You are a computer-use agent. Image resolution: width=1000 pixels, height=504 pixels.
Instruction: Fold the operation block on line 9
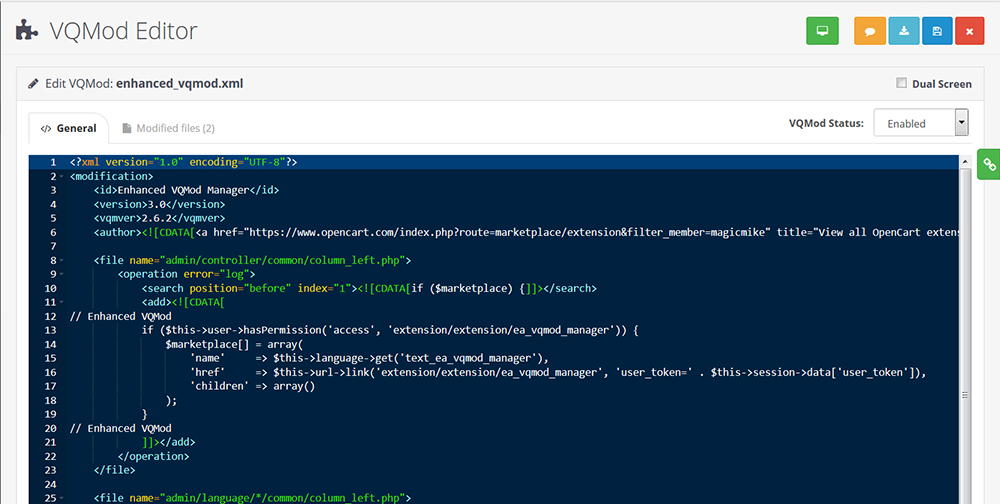click(62, 274)
